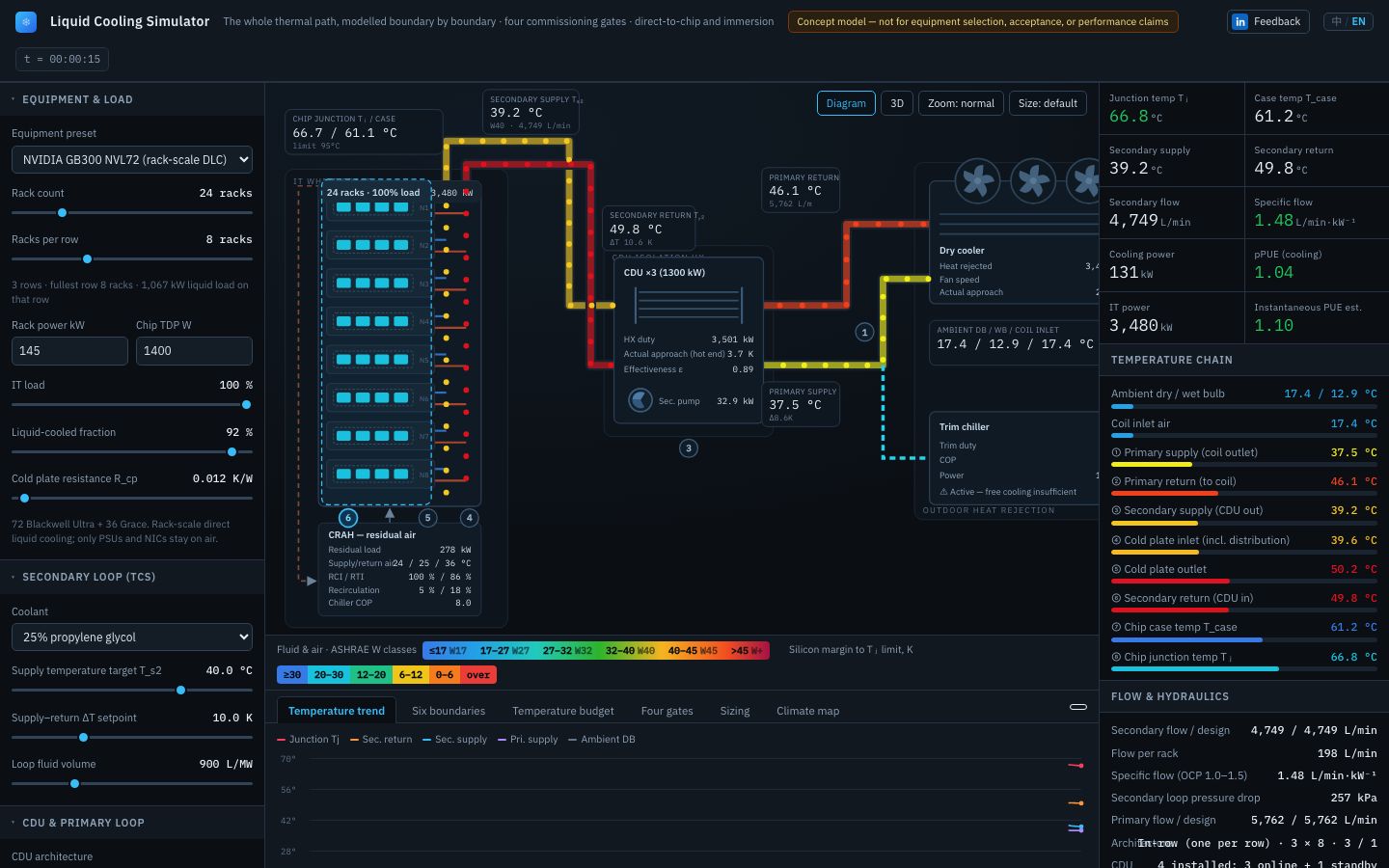Click the bottom rack N8 in the rack row

382,474
